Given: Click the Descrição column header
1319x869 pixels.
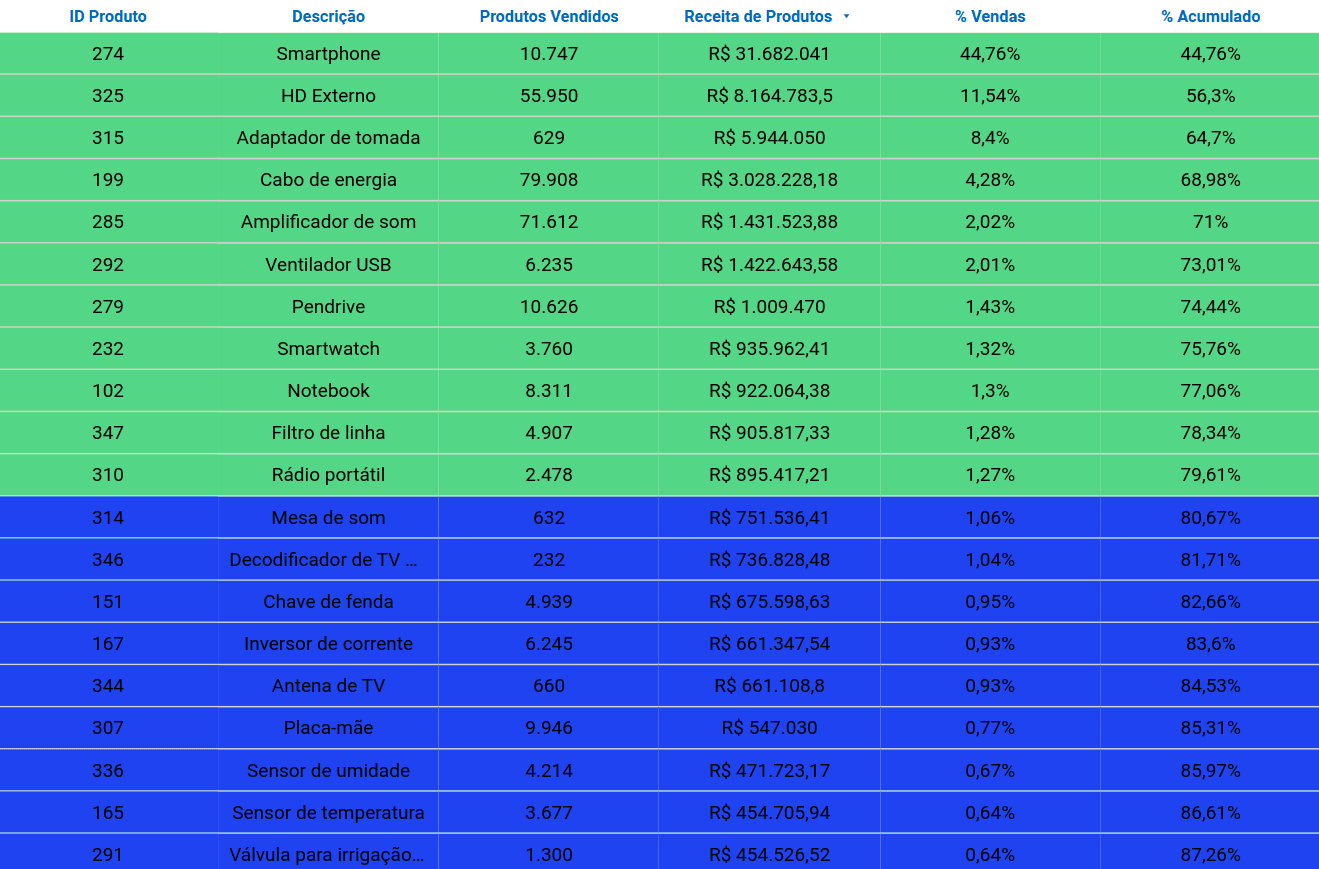Looking at the screenshot, I should [x=328, y=16].
